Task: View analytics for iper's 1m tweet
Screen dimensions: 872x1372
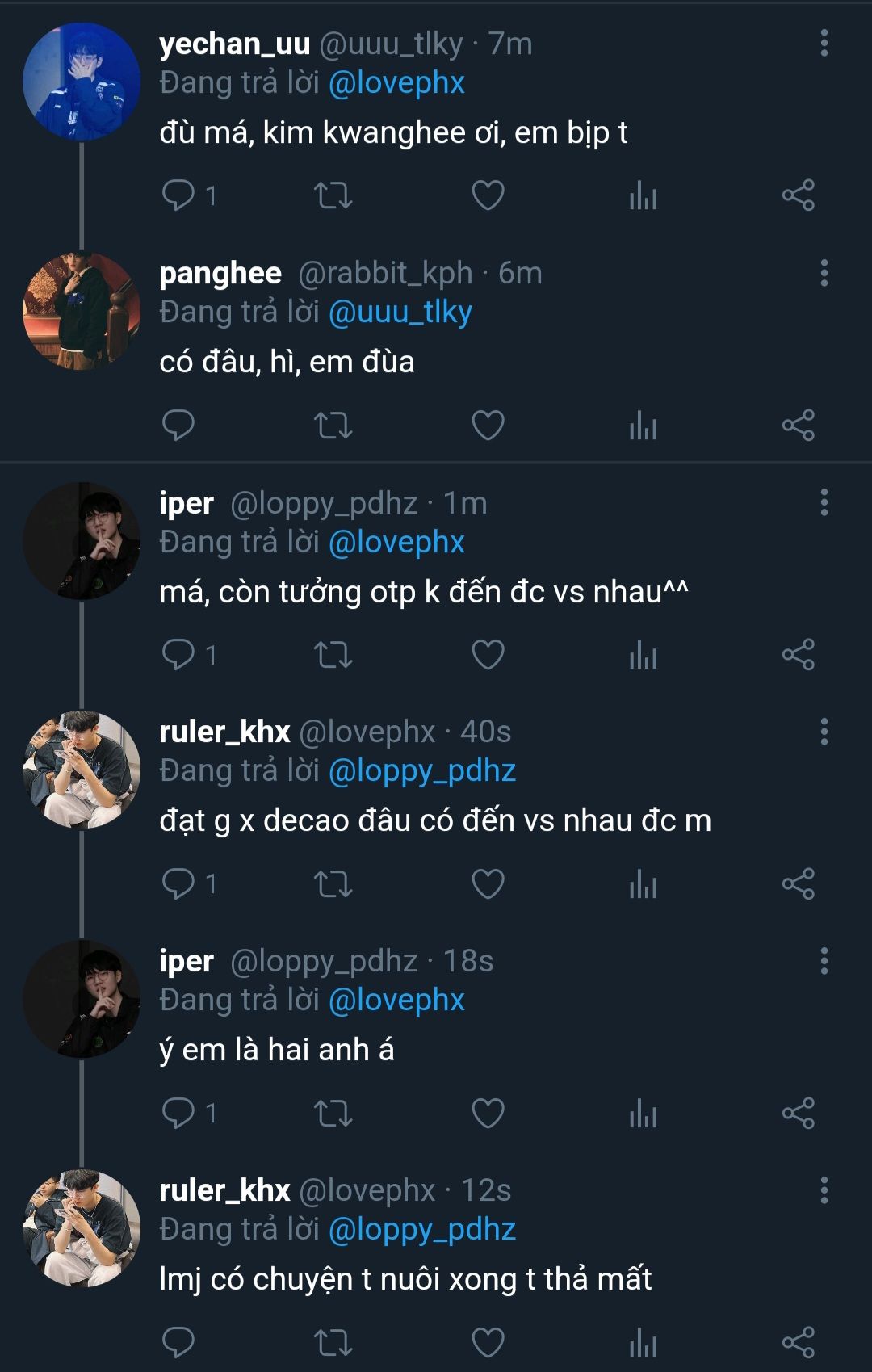Action: [x=643, y=654]
